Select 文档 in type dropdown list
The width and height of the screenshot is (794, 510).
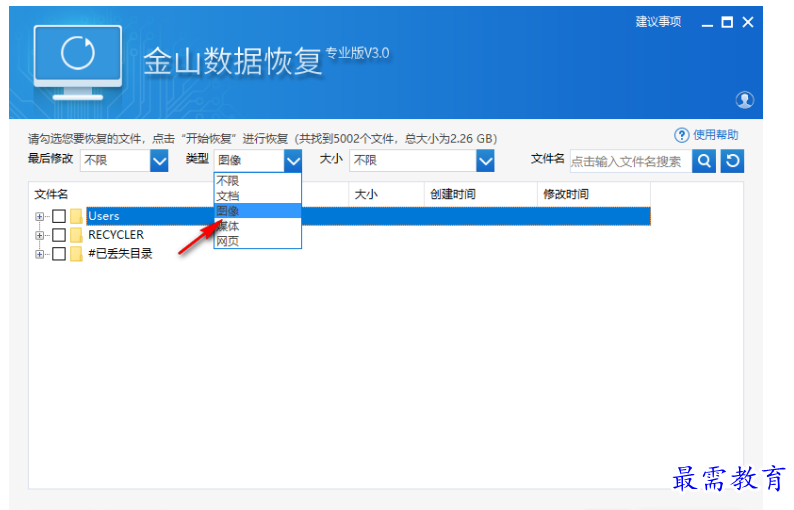pos(258,196)
